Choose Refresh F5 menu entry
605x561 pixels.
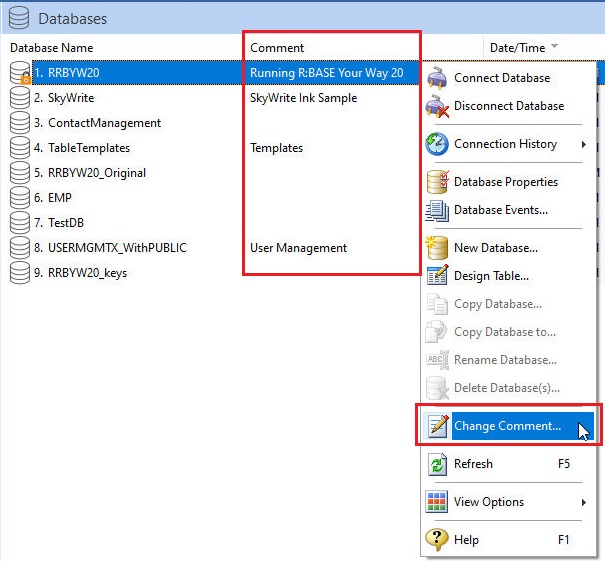pyautogui.click(x=509, y=464)
